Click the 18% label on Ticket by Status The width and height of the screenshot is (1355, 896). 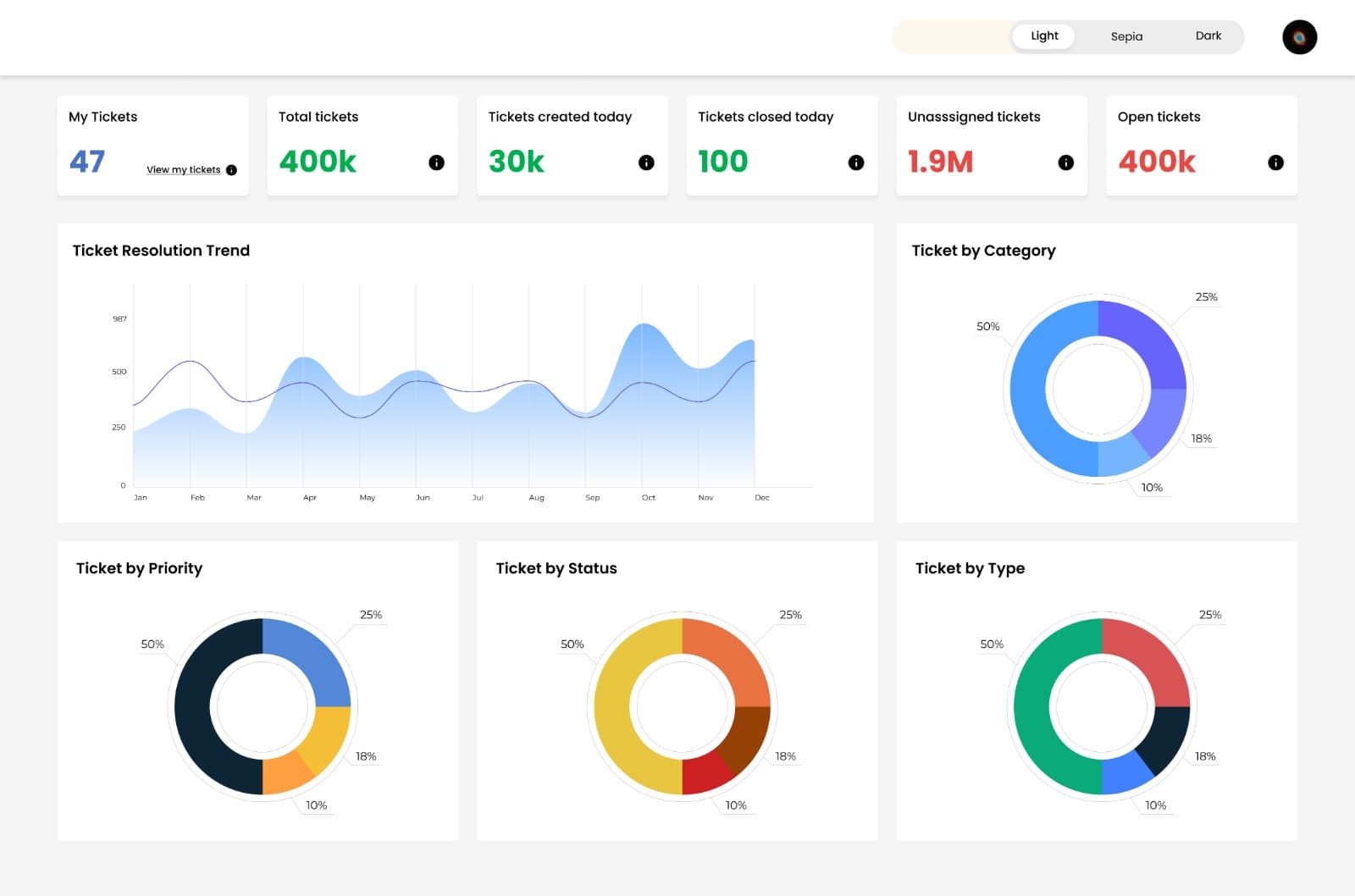(x=785, y=756)
